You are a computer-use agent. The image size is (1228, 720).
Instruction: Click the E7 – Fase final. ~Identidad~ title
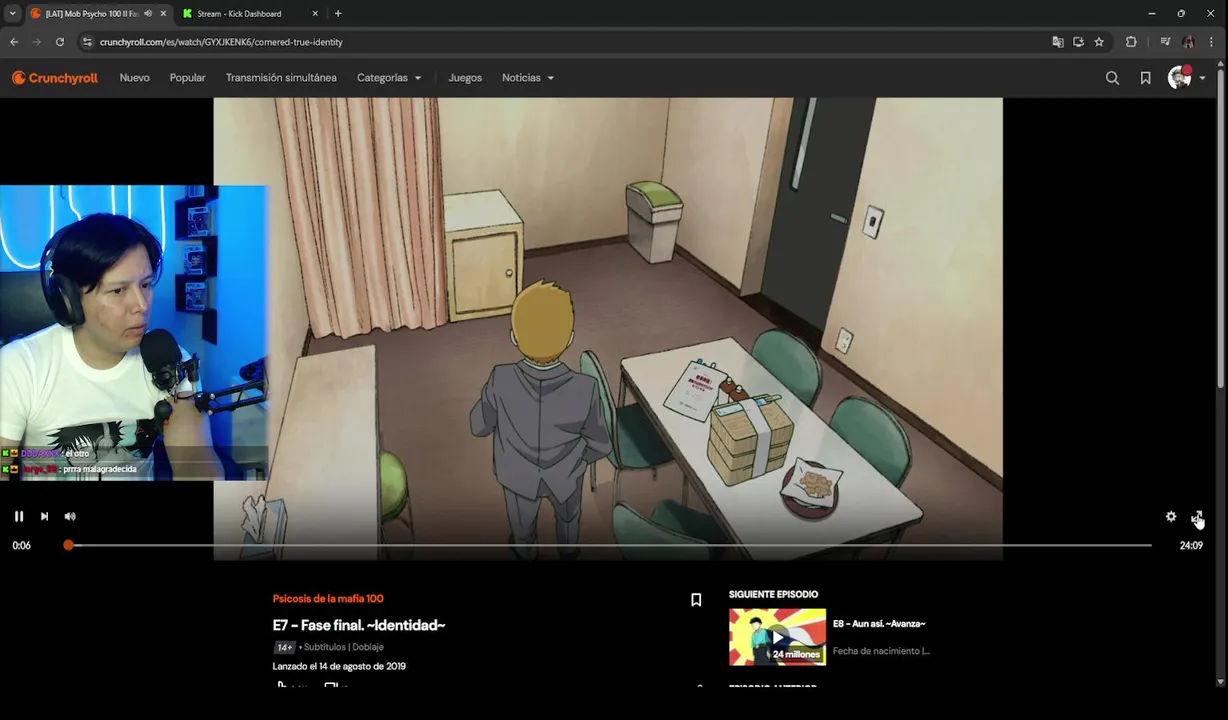pyautogui.click(x=359, y=625)
